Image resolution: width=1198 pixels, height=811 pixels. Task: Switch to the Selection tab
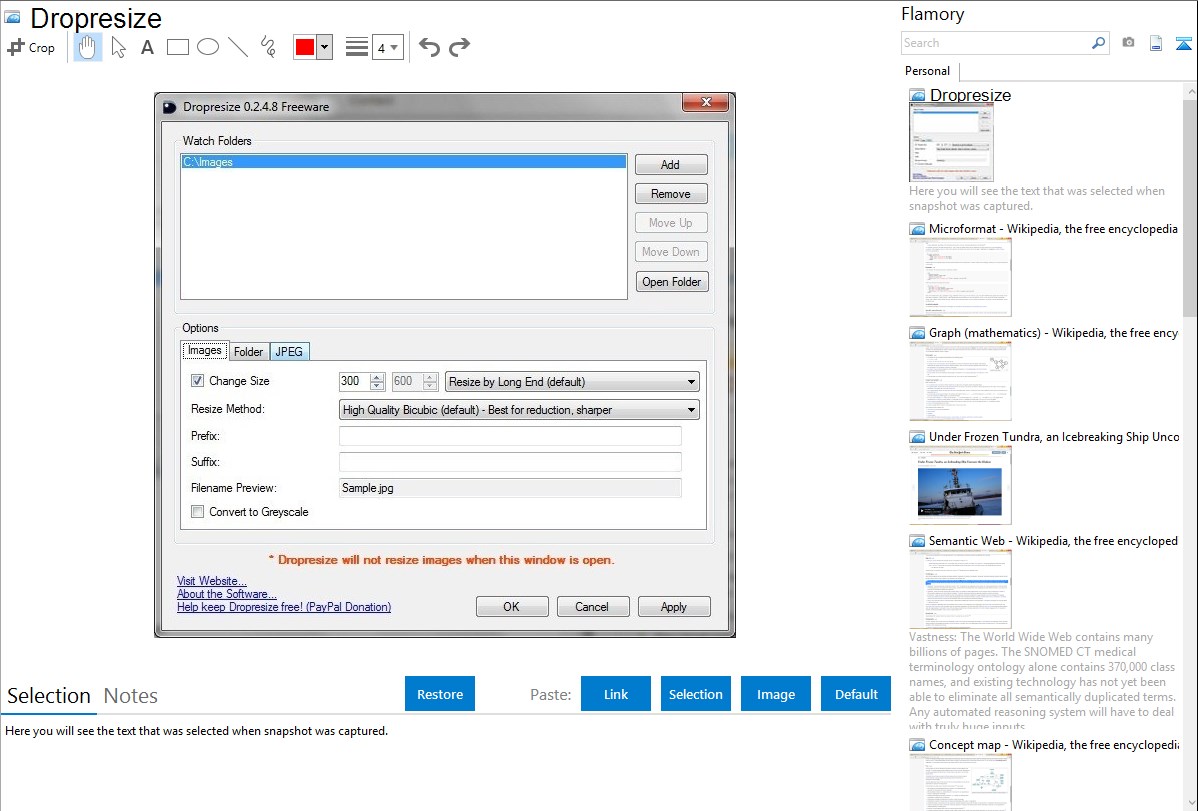[49, 696]
